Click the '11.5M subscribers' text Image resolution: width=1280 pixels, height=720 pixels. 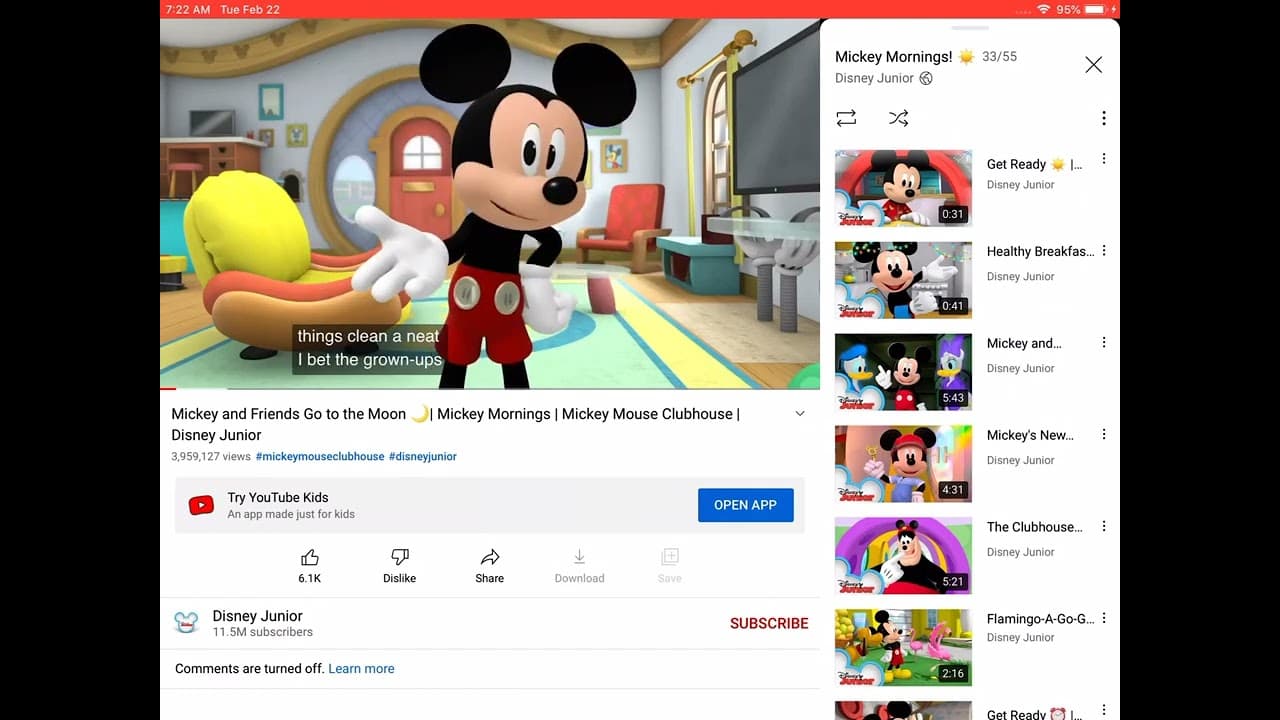(263, 632)
